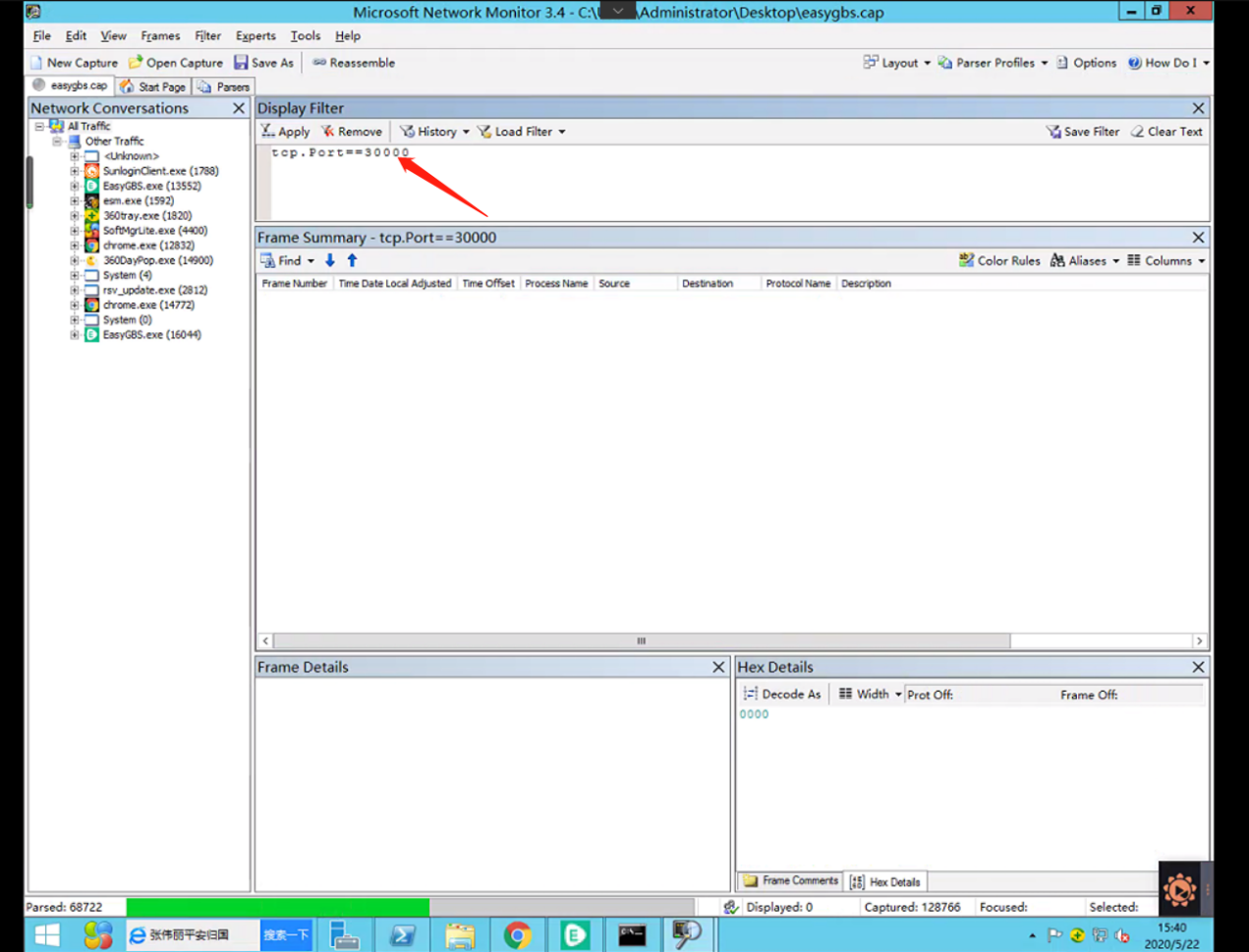Select EasyGBS.exe (16044) conversation
This screenshot has height=952, width=1249.
[151, 335]
